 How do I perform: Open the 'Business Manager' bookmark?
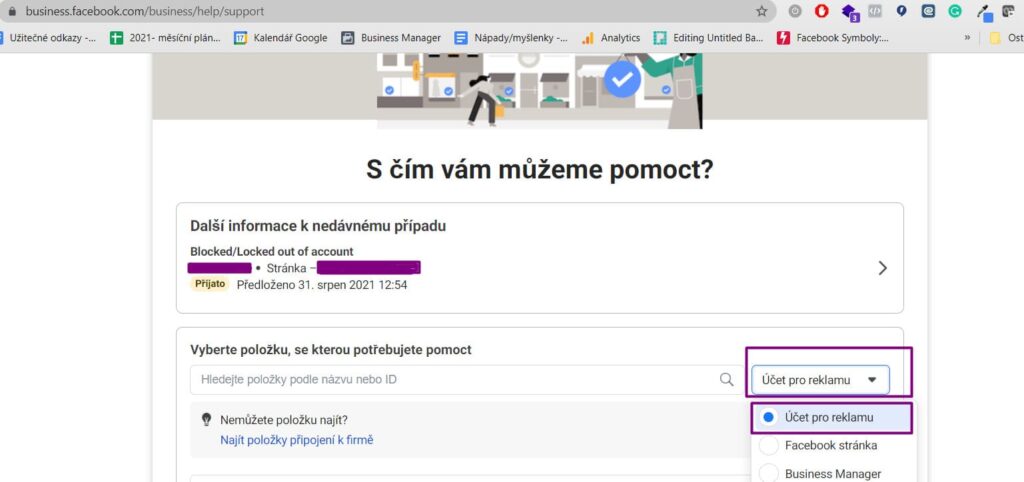pos(391,38)
